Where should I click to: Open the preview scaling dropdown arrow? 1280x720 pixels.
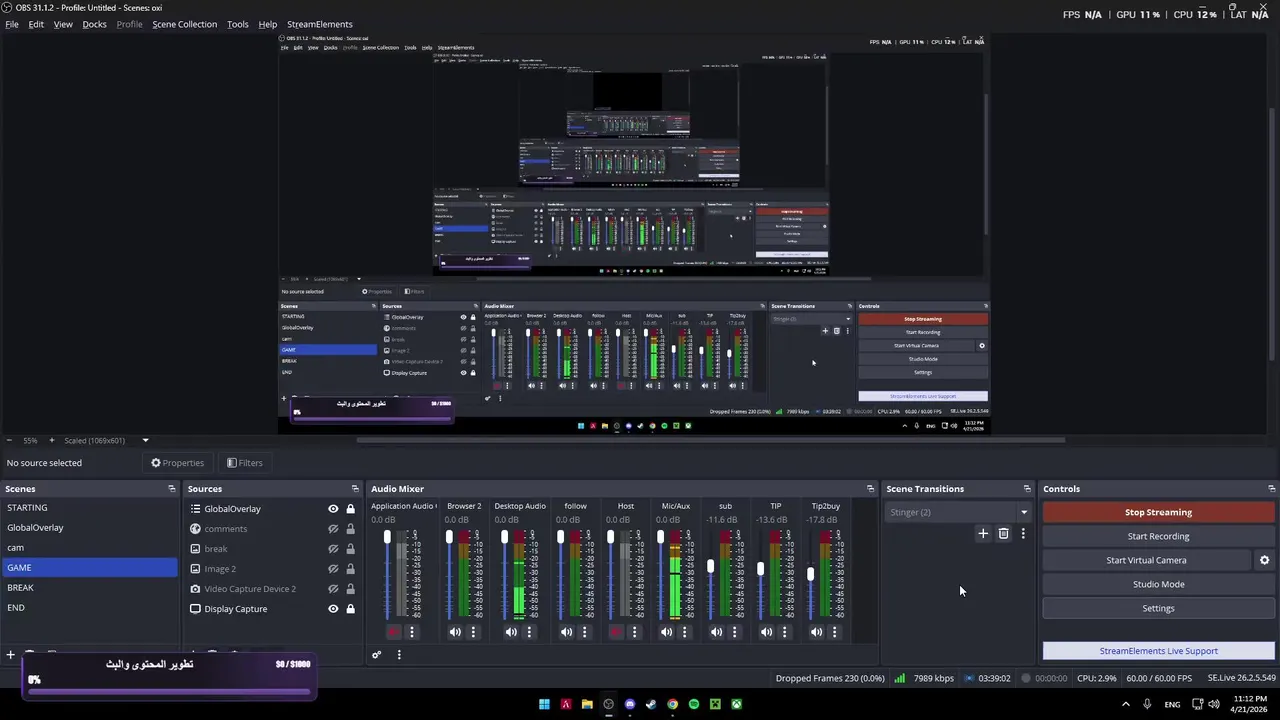(x=145, y=440)
